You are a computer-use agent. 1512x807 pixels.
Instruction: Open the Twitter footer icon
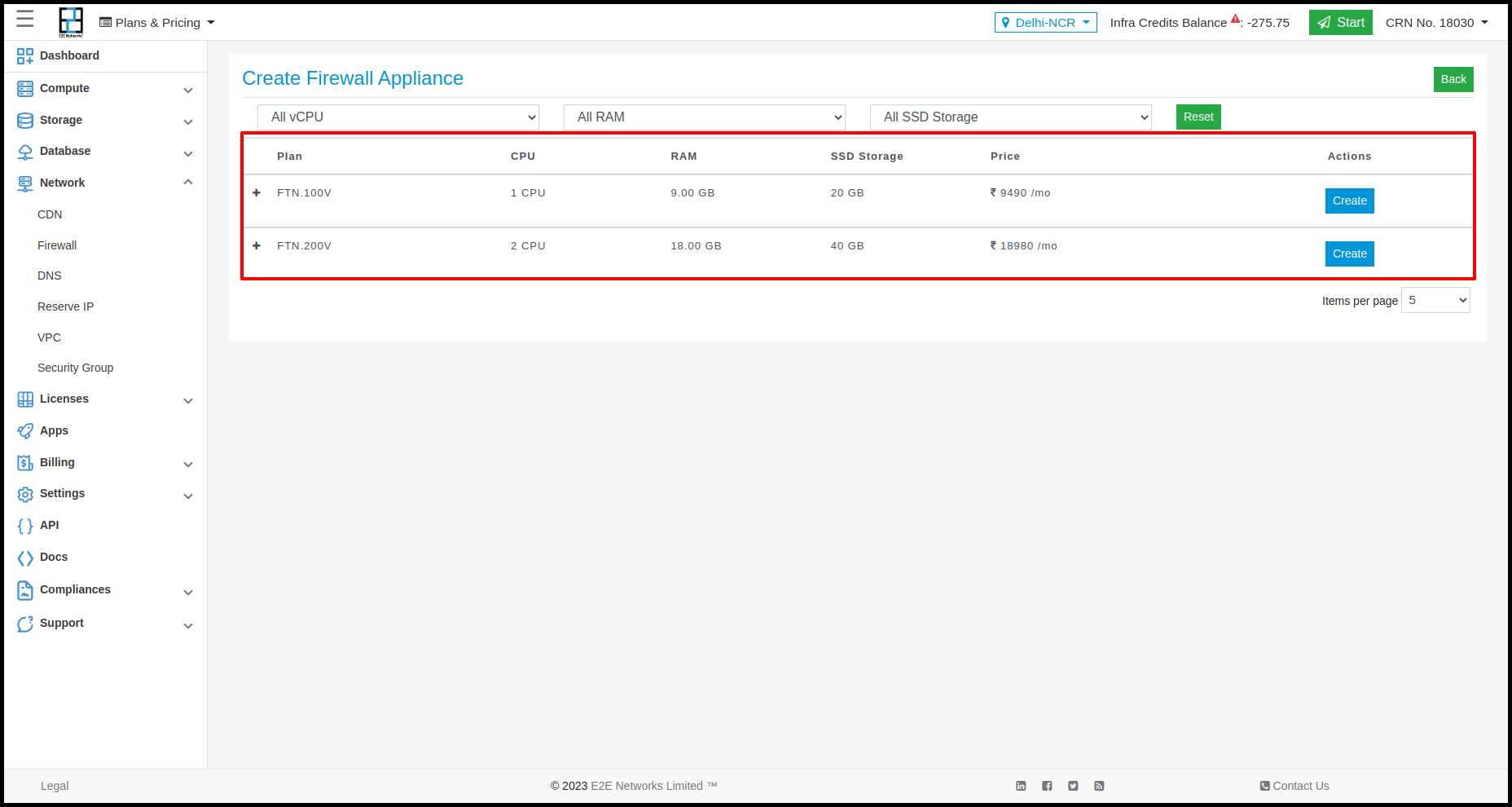[x=1073, y=786]
